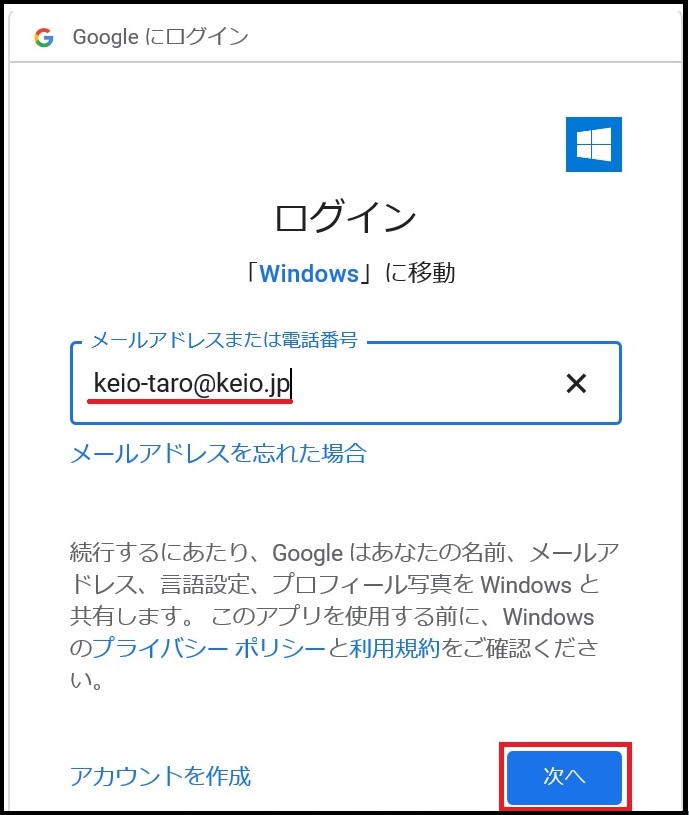Click the Google にログイン title text
The height and width of the screenshot is (815, 689).
click(x=160, y=37)
